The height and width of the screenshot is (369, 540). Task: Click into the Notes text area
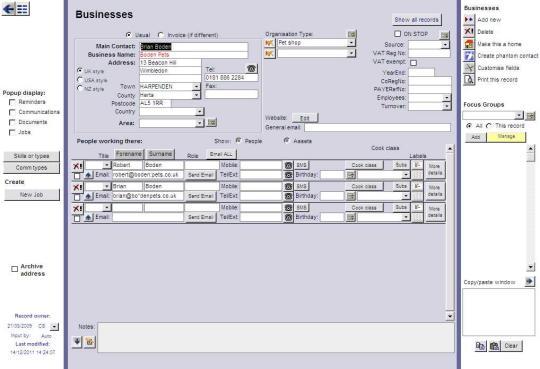(x=276, y=338)
